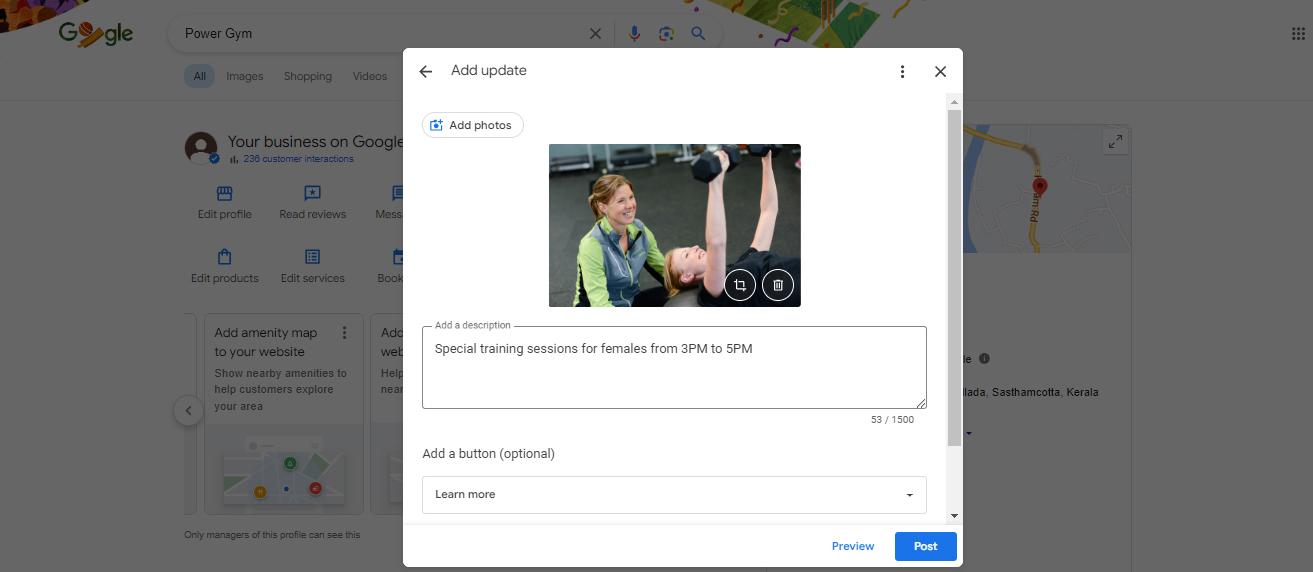This screenshot has height=572, width=1313.
Task: Clear the search box with X icon
Action: click(595, 33)
